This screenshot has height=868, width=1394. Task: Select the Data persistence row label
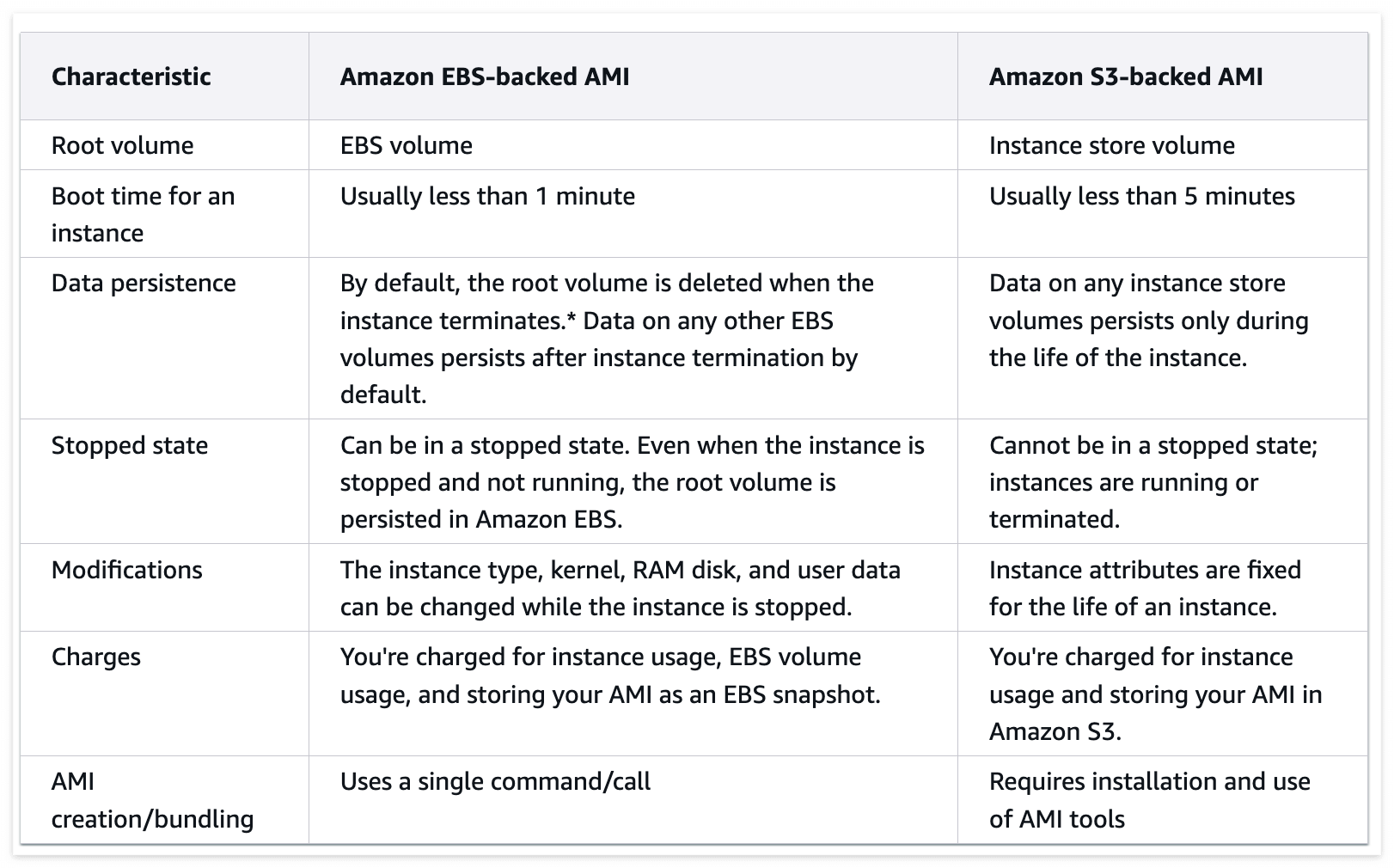pos(144,284)
